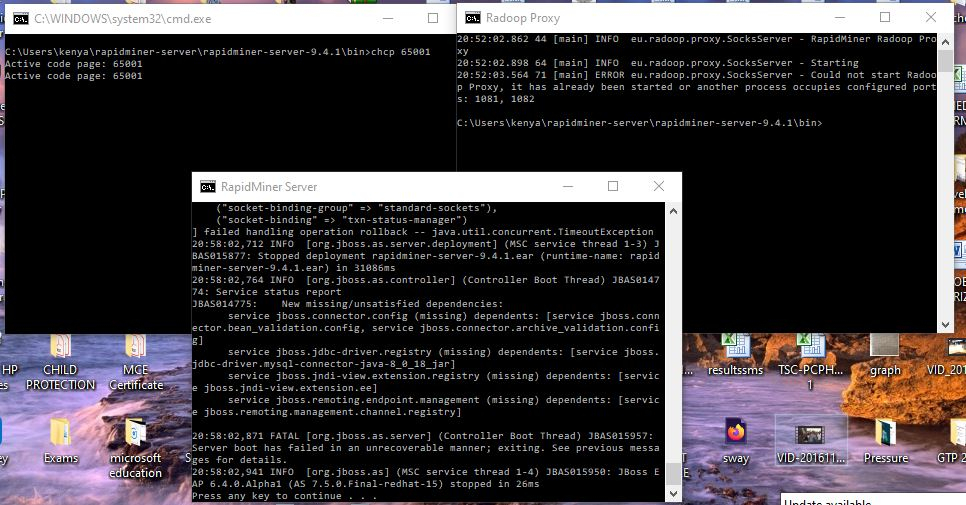Click the 'Press any key to continue' line
966x505 pixels.
[x=284, y=496]
